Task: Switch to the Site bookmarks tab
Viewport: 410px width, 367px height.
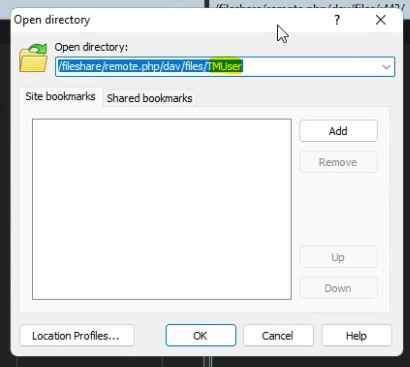Action: pyautogui.click(x=60, y=97)
